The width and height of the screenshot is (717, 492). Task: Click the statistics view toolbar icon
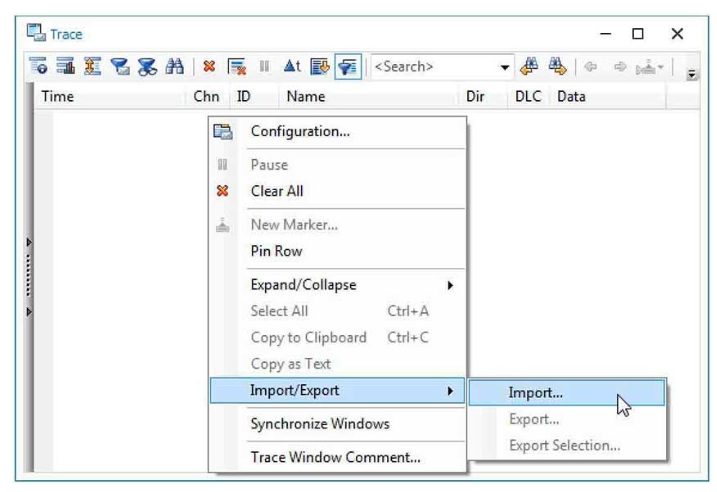65,67
